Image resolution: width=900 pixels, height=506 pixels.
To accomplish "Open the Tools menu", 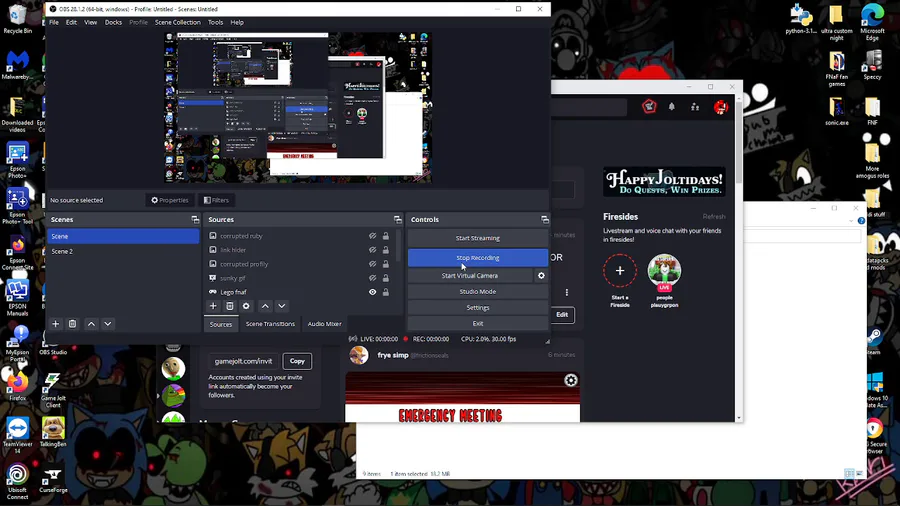I will (x=215, y=22).
